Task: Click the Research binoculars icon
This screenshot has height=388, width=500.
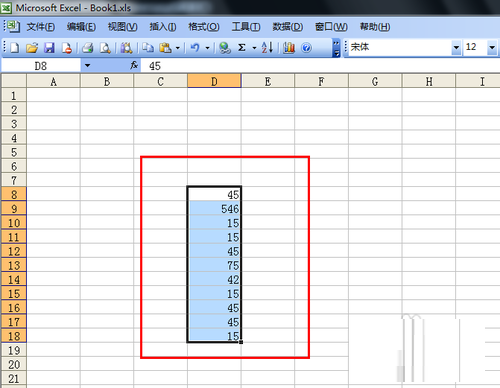Action: pos(126,48)
